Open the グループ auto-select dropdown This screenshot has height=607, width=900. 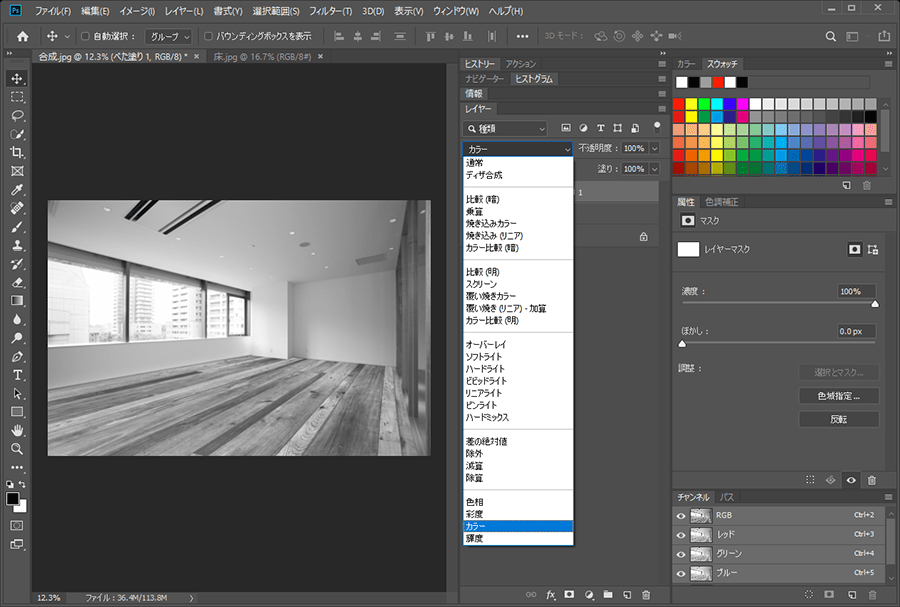coord(168,36)
